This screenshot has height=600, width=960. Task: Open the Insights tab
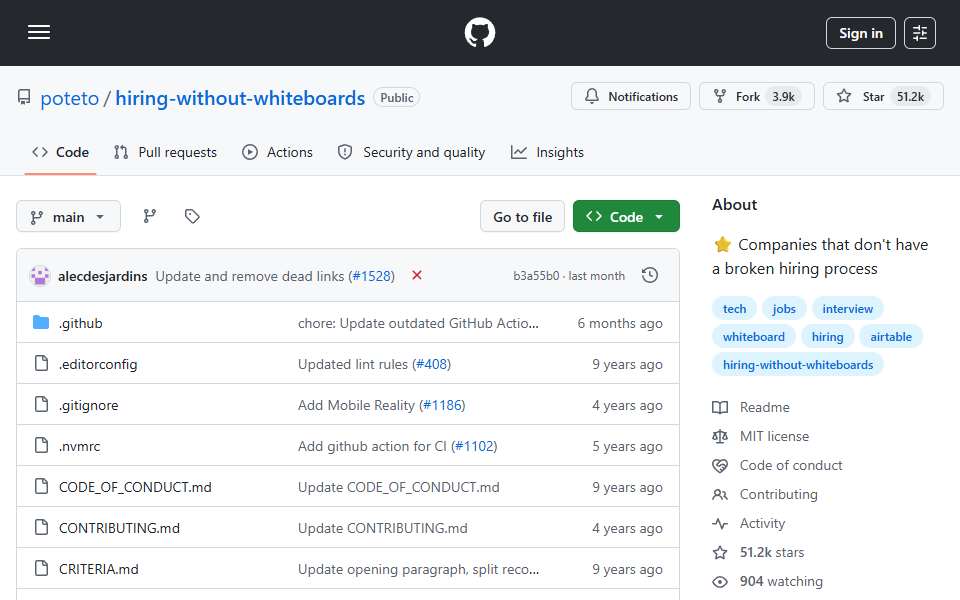[547, 152]
